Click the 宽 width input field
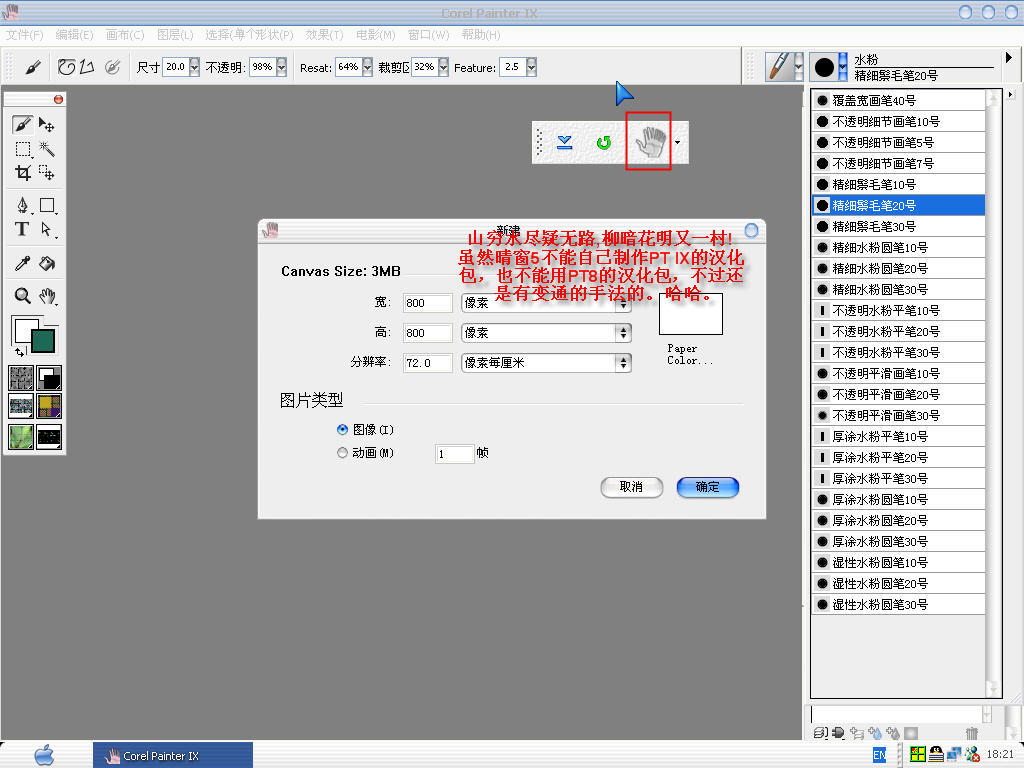 pos(427,303)
